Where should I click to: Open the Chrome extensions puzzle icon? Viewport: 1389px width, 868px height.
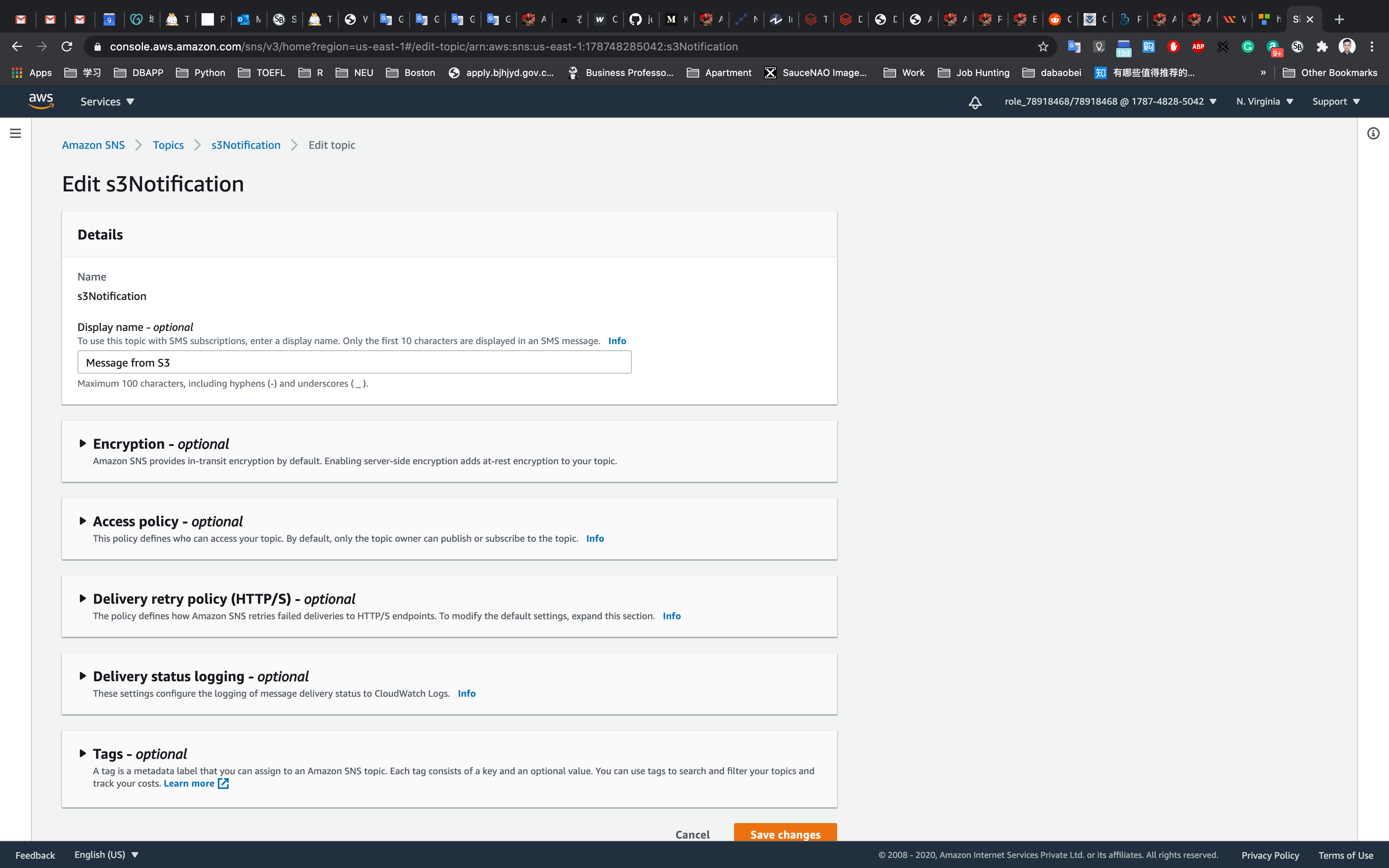[1322, 46]
